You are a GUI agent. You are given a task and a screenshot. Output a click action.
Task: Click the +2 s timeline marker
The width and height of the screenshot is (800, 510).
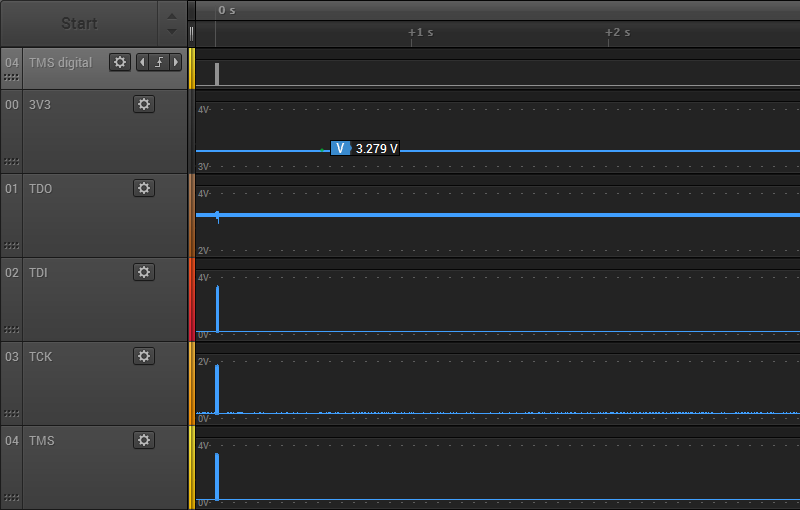pos(617,33)
